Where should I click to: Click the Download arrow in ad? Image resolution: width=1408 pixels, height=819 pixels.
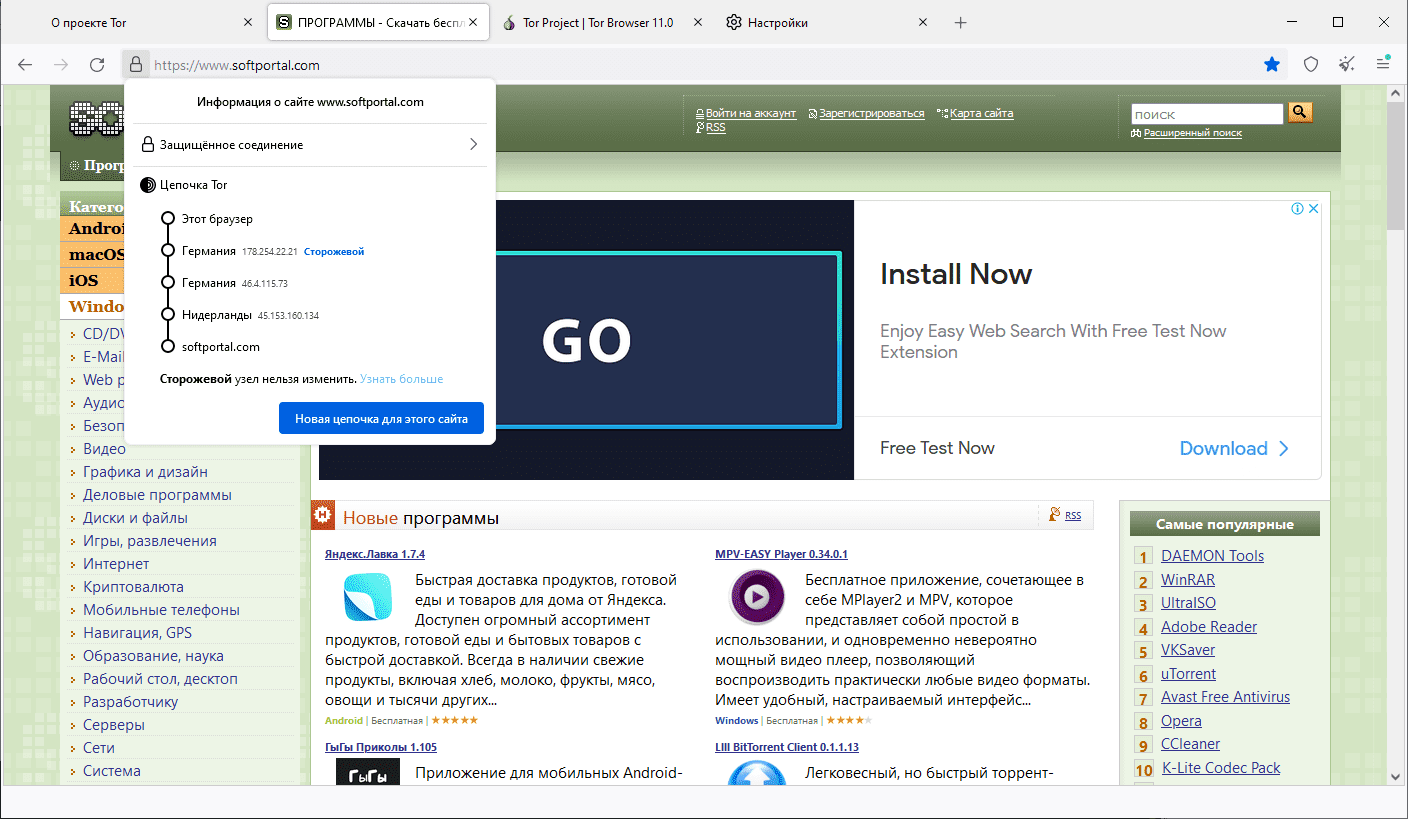click(x=1284, y=449)
